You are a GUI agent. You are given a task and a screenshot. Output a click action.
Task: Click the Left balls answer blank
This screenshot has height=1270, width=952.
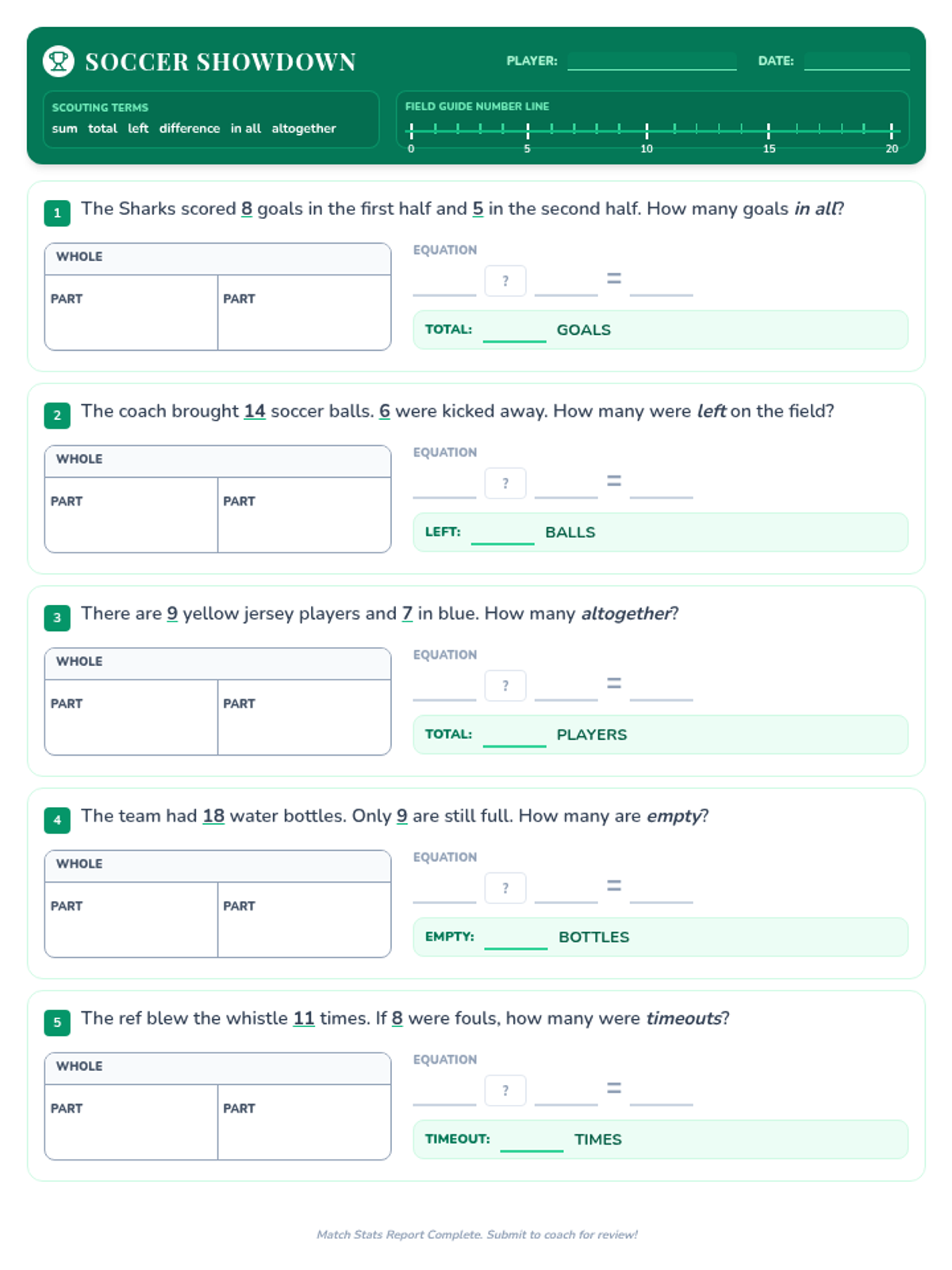pos(503,534)
